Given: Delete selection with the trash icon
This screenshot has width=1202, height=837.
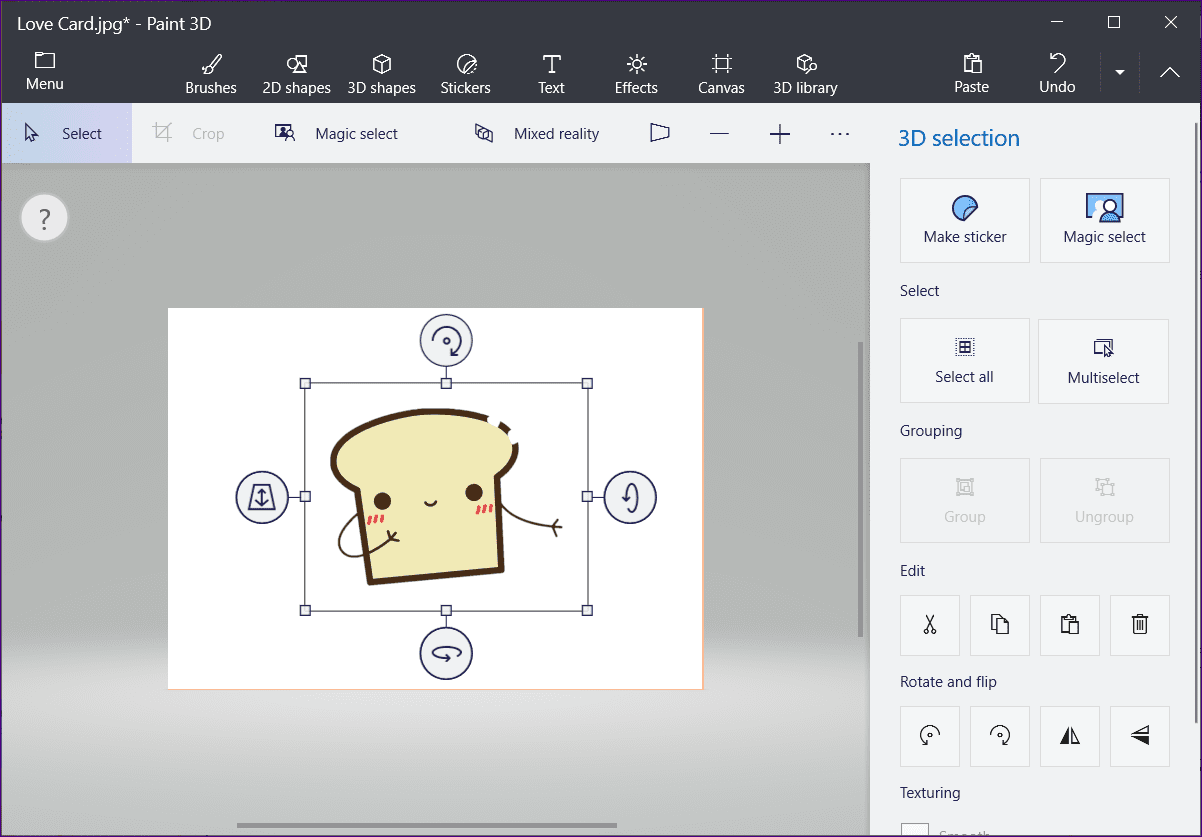Looking at the screenshot, I should click(1140, 625).
